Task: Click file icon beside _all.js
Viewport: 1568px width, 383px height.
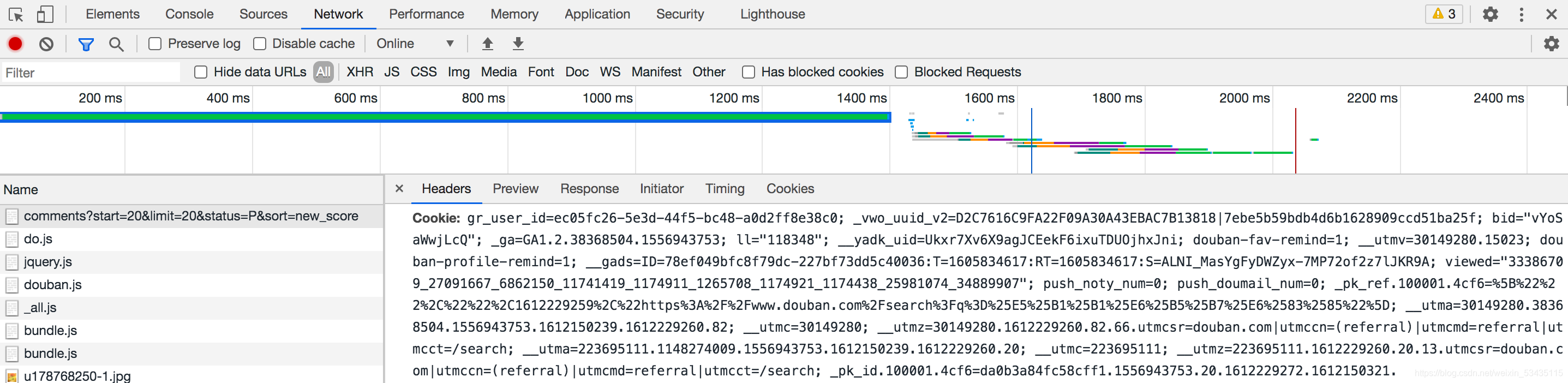Action: point(11,308)
